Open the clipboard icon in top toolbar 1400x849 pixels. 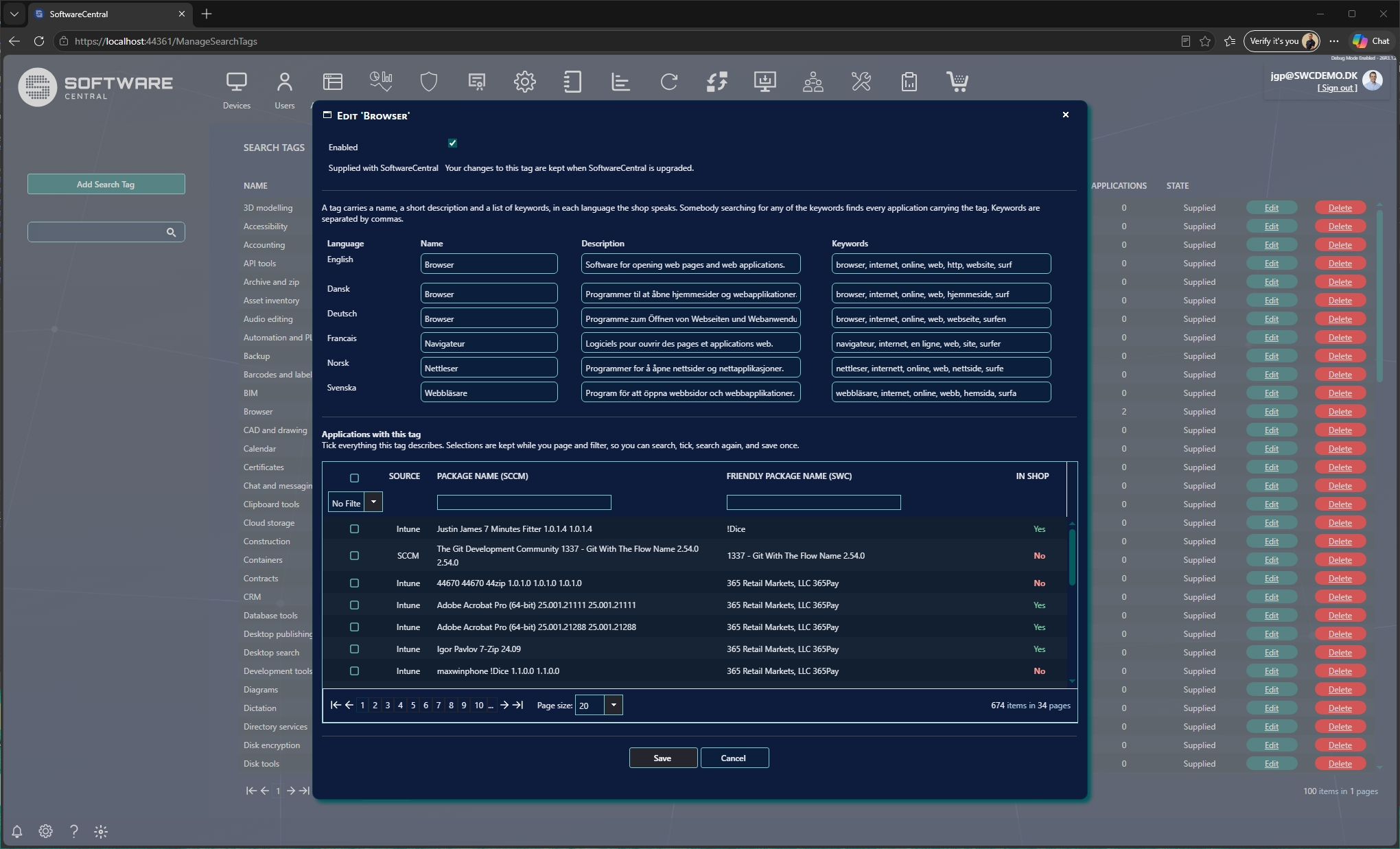909,82
